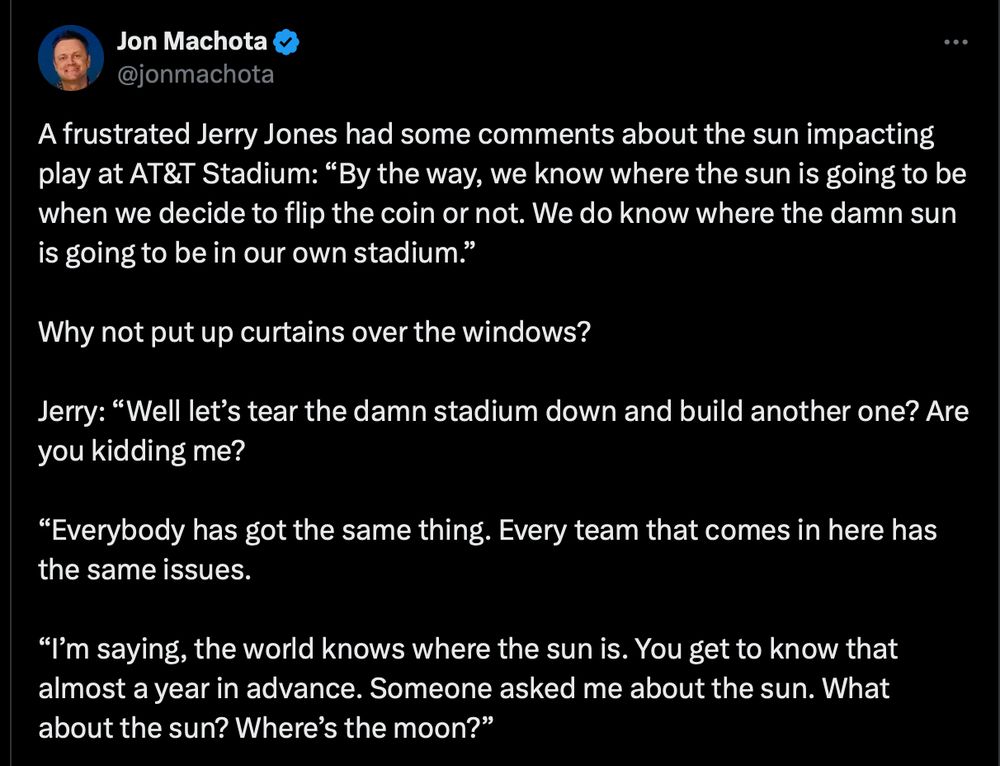The image size is (1000, 766).
Task: Tap the blue check icon for verification info
Action: tap(287, 41)
